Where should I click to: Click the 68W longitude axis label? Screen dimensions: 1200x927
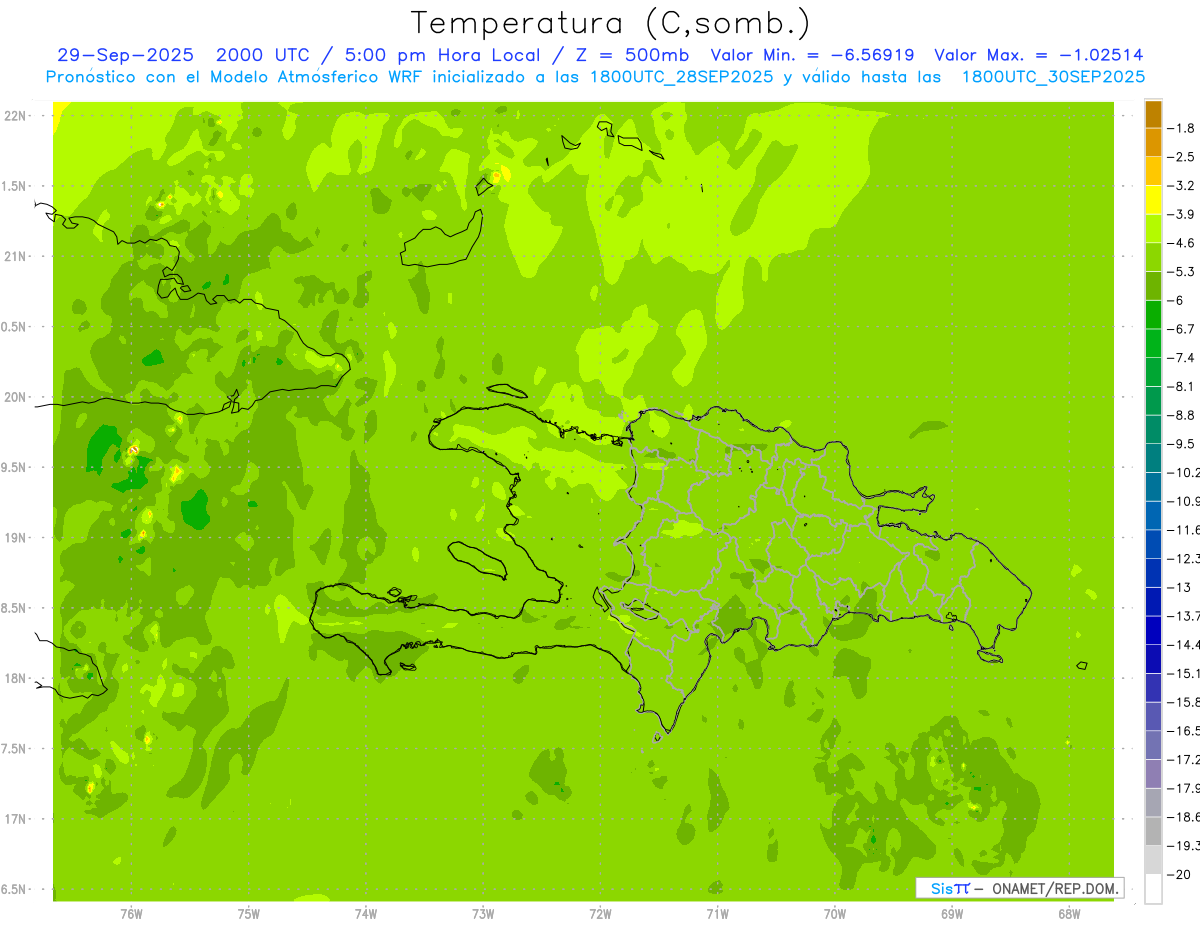[1069, 914]
